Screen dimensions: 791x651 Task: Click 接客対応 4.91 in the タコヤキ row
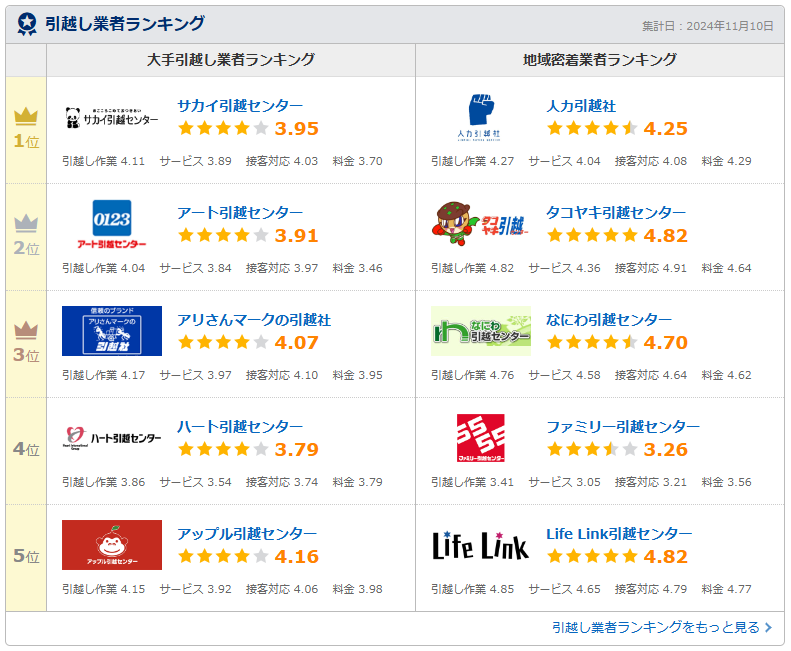(x=651, y=268)
